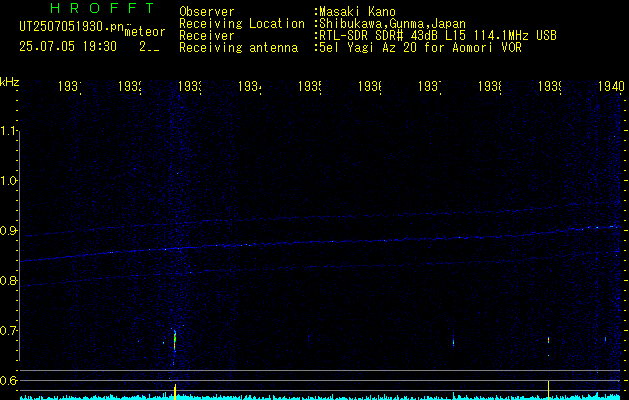Click the 1.0 frequency axis label

(9, 181)
